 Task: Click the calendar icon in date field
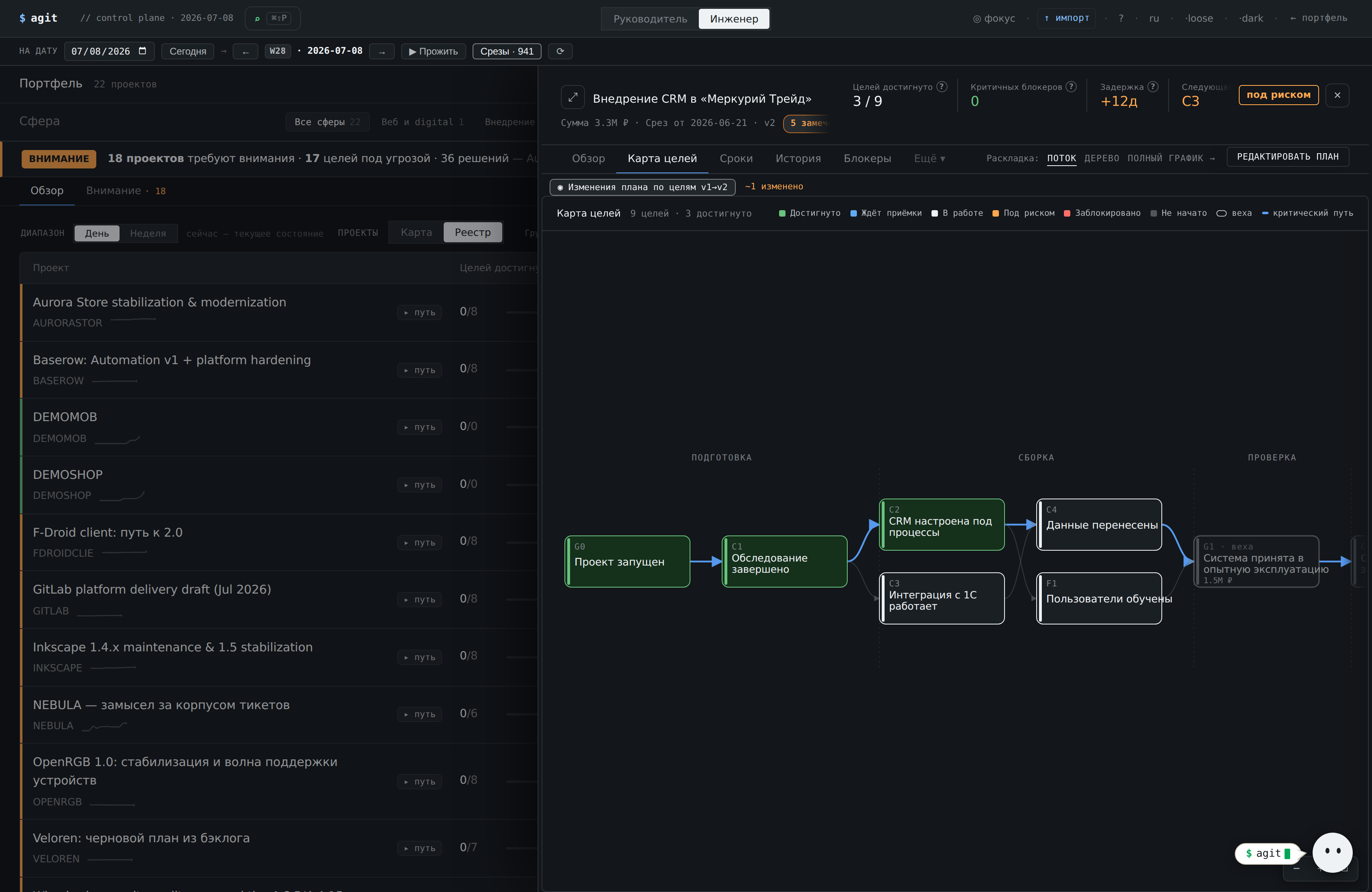[143, 51]
